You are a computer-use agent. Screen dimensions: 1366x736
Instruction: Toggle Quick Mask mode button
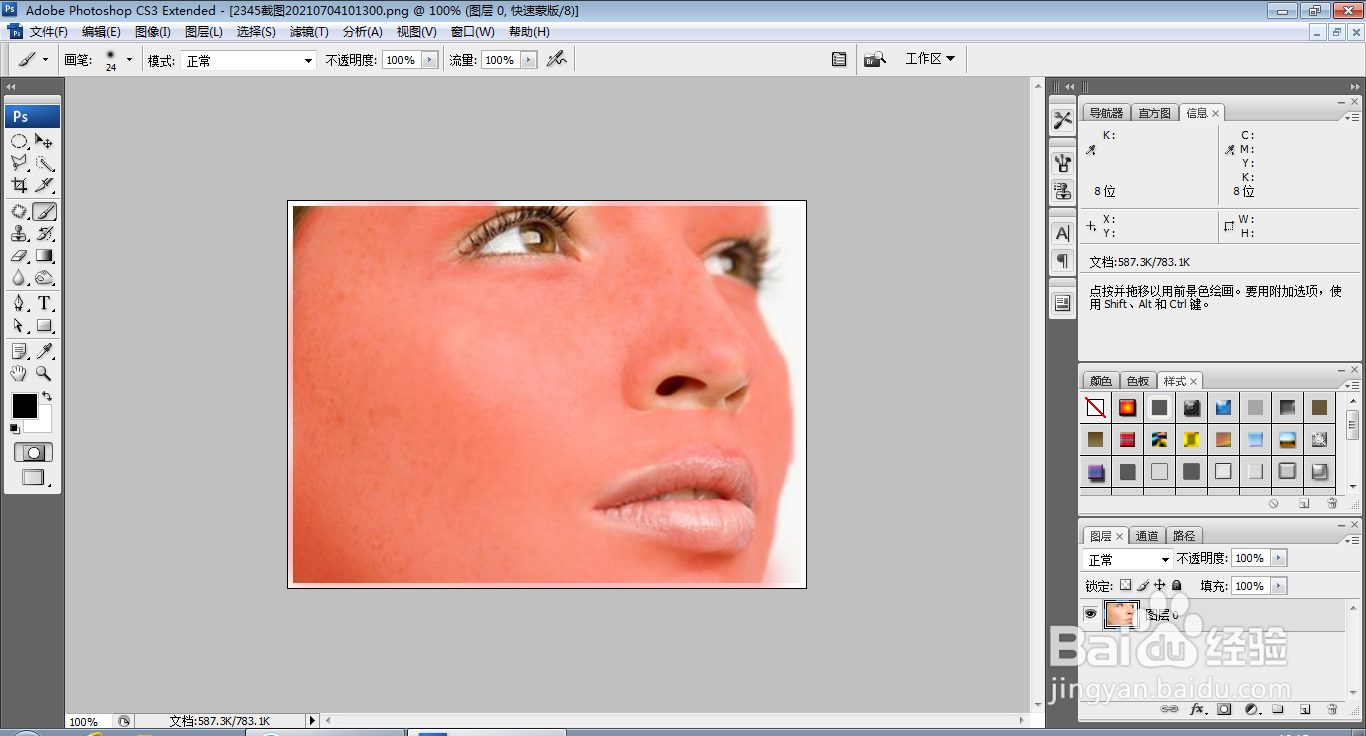pos(33,453)
